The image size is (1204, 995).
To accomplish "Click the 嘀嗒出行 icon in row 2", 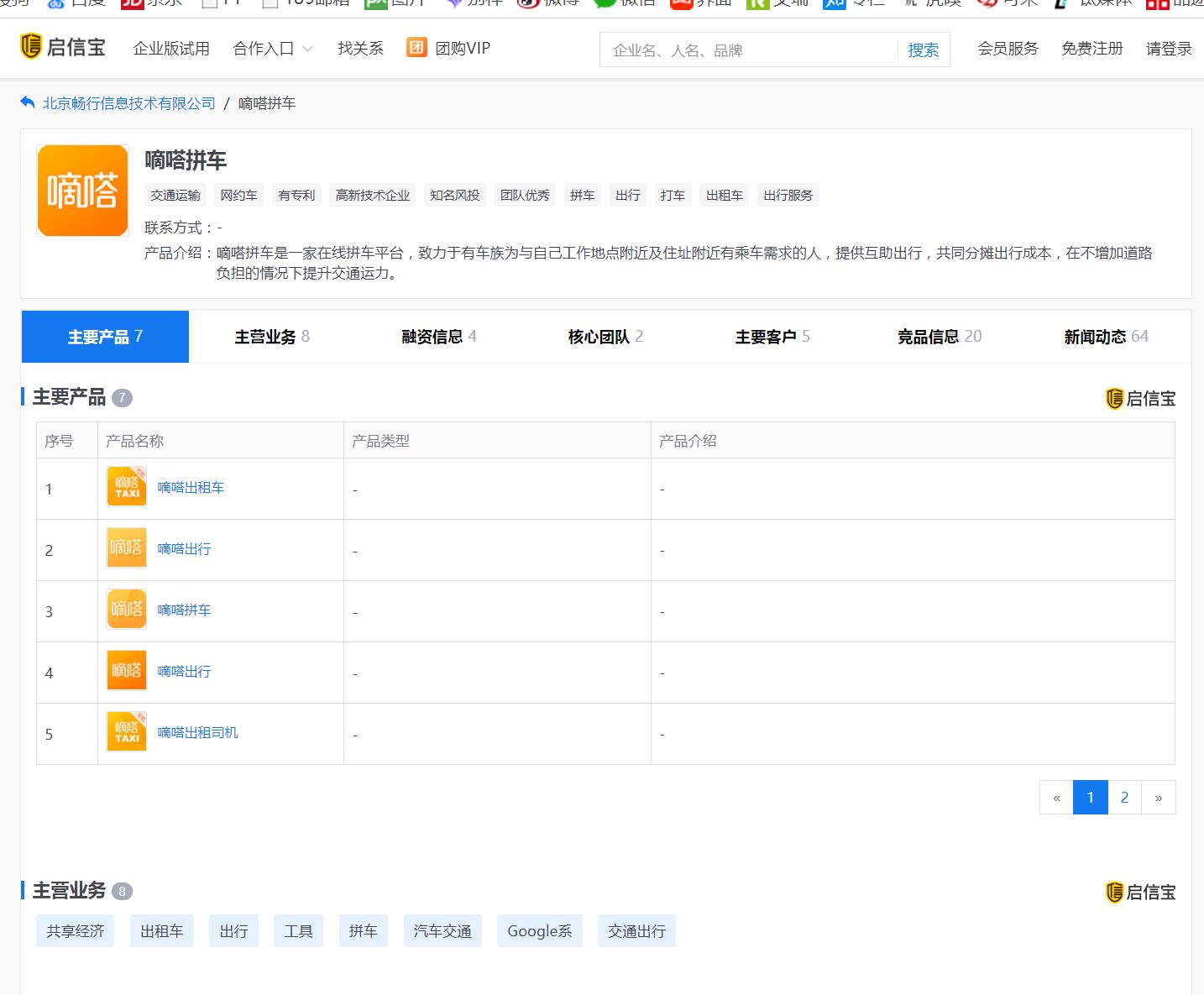I will coord(127,548).
